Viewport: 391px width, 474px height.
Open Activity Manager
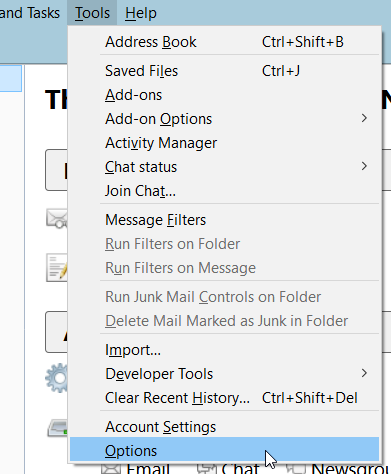224,143
